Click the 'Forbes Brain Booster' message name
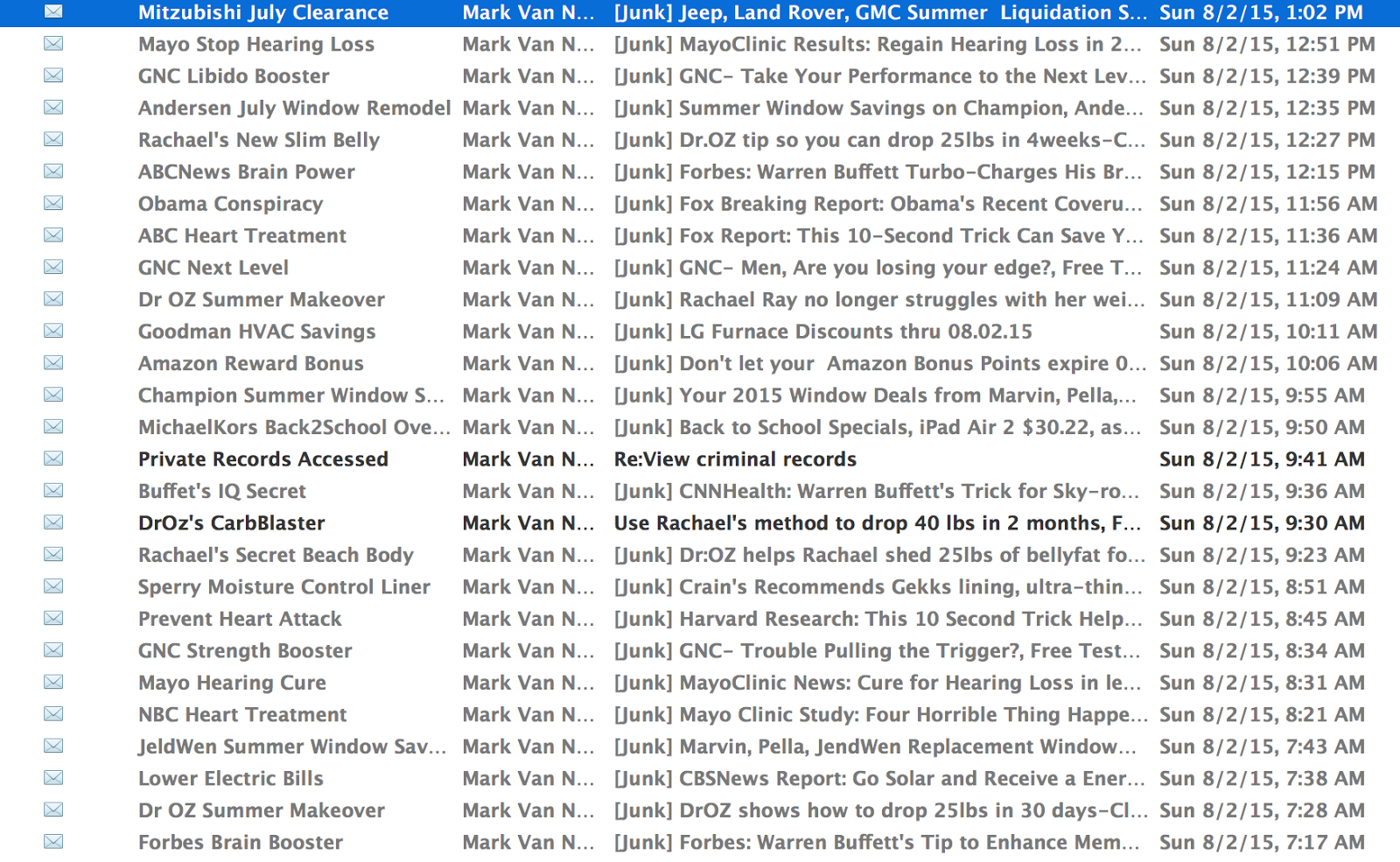 pos(241,843)
